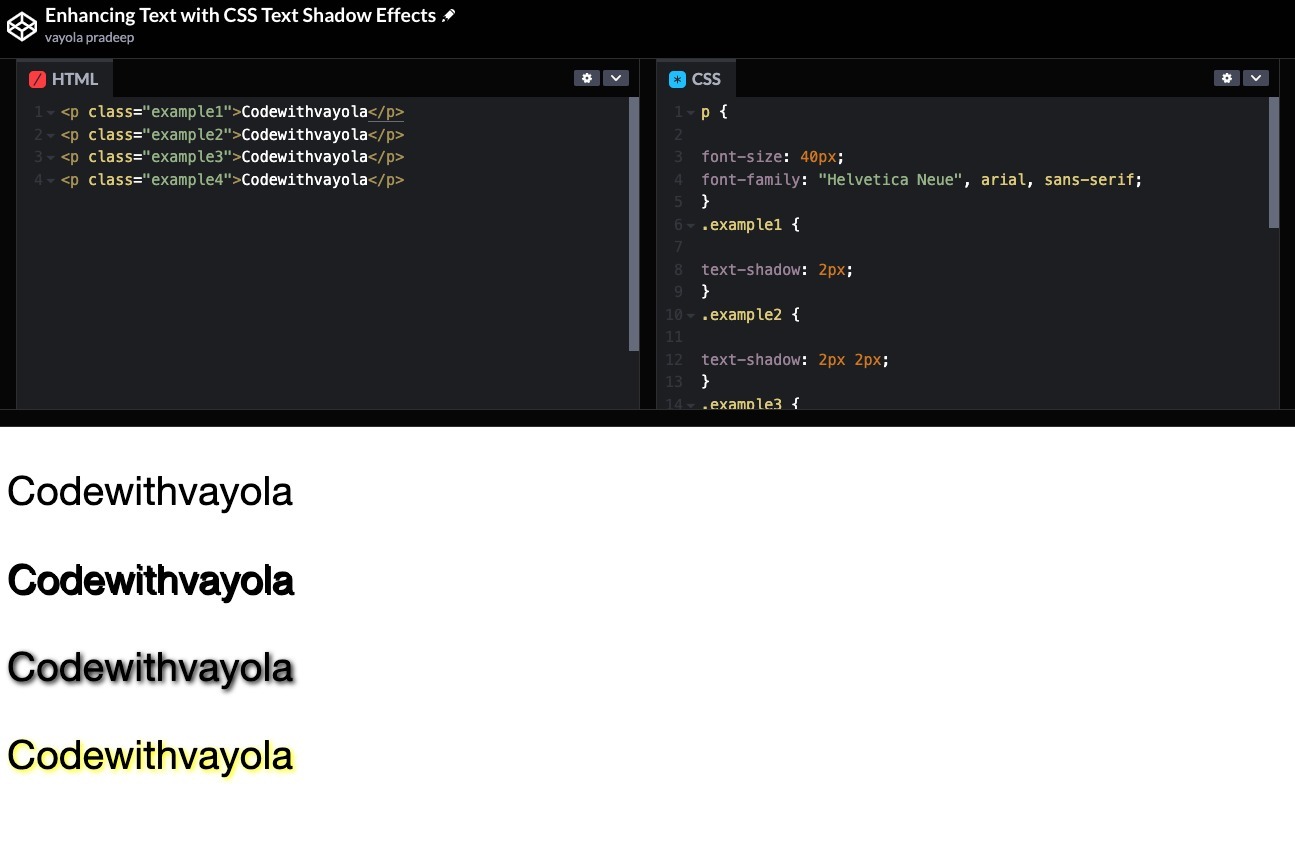Click the CSS editor vertical scrollbar
The image size is (1295, 842).
(1274, 162)
